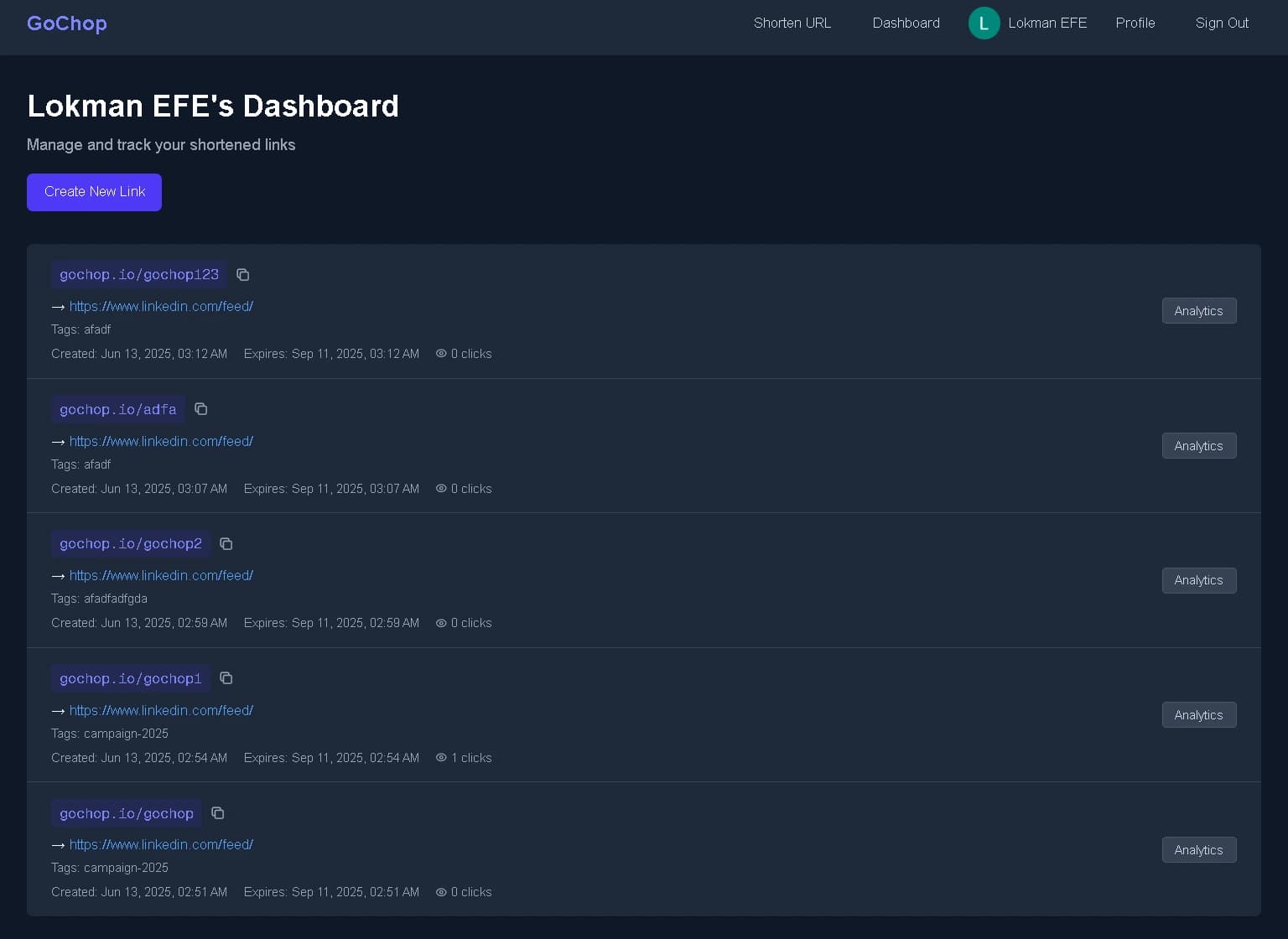The width and height of the screenshot is (1288, 939).
Task: Copy the gochop.io/adfa short link
Action: (201, 409)
